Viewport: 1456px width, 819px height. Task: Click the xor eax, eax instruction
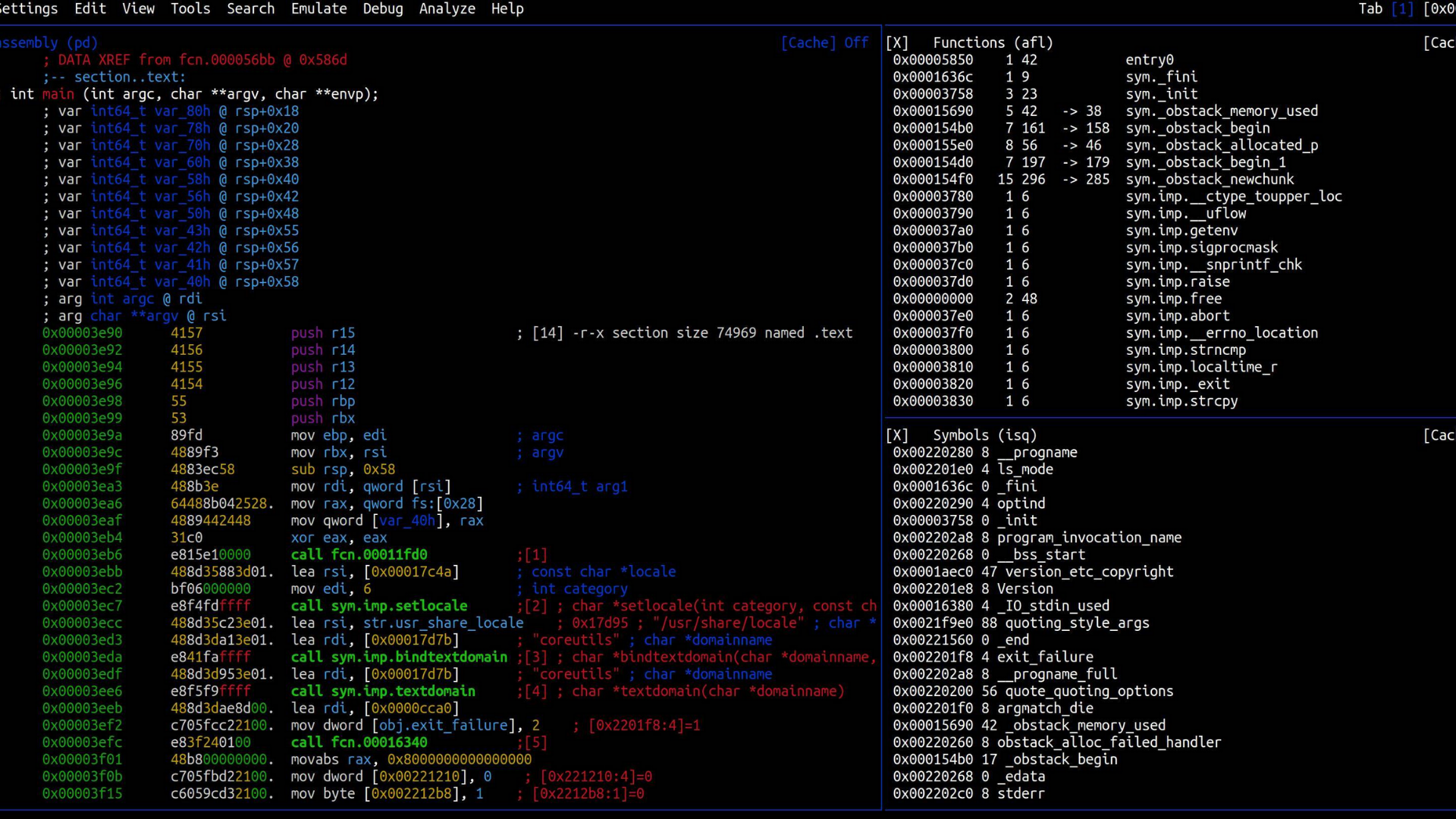(339, 537)
